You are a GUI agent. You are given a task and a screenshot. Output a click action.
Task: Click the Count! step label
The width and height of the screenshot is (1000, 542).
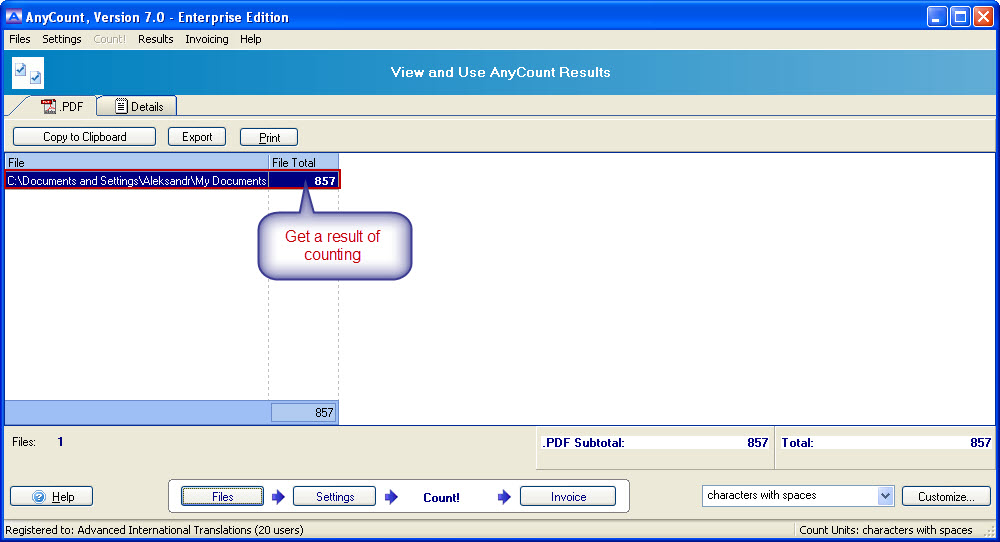tap(441, 497)
